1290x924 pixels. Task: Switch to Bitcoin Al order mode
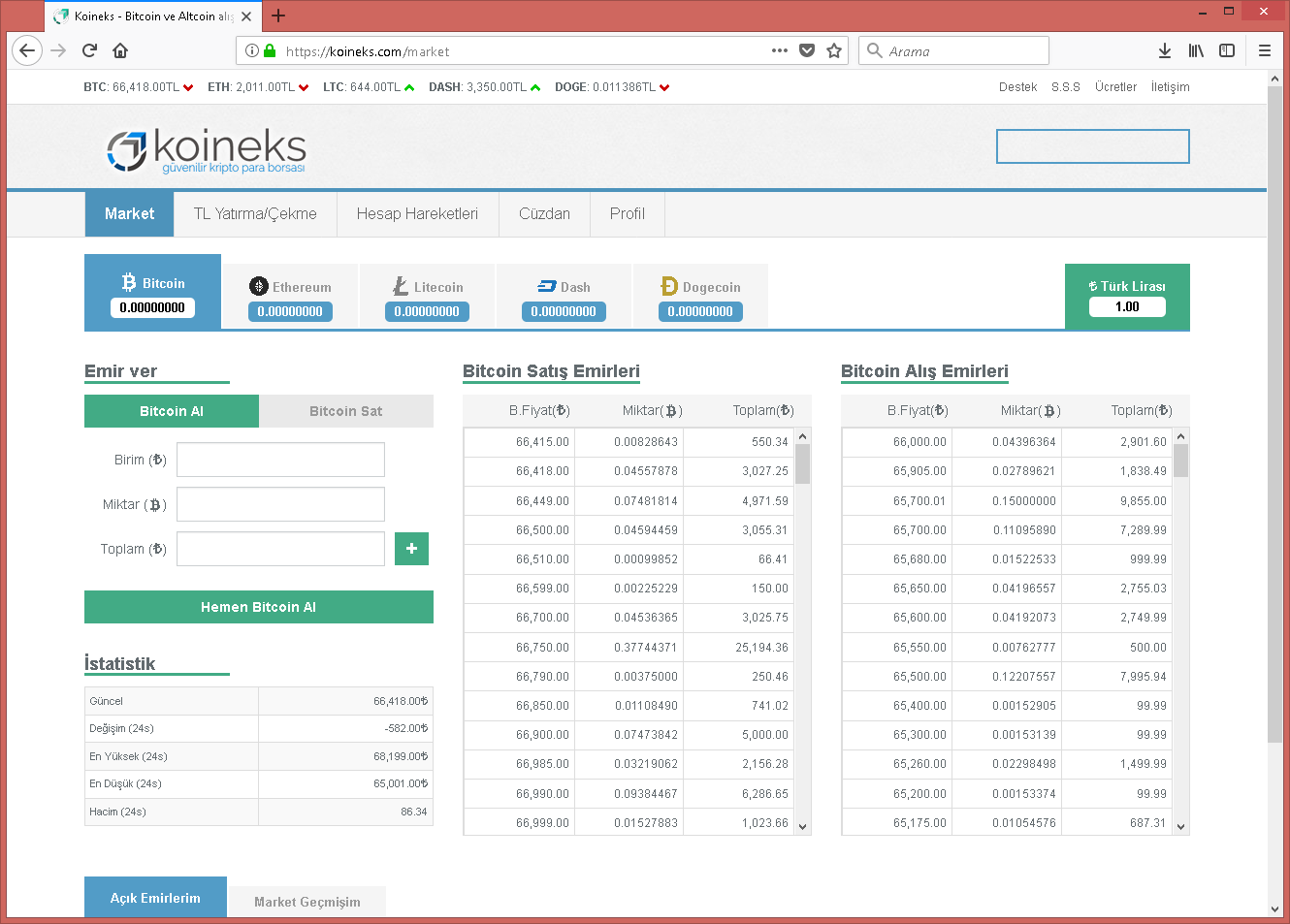click(172, 411)
